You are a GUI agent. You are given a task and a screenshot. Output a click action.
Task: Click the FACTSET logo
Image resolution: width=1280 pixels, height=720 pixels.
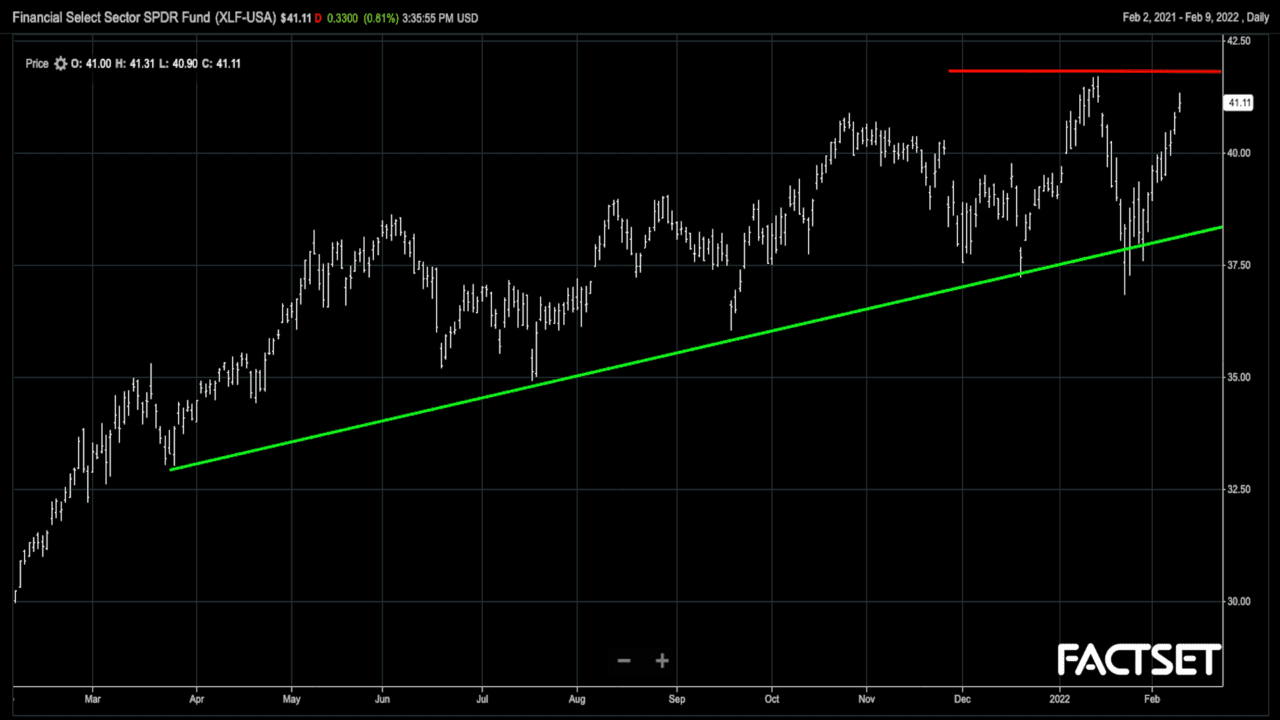coord(1139,660)
